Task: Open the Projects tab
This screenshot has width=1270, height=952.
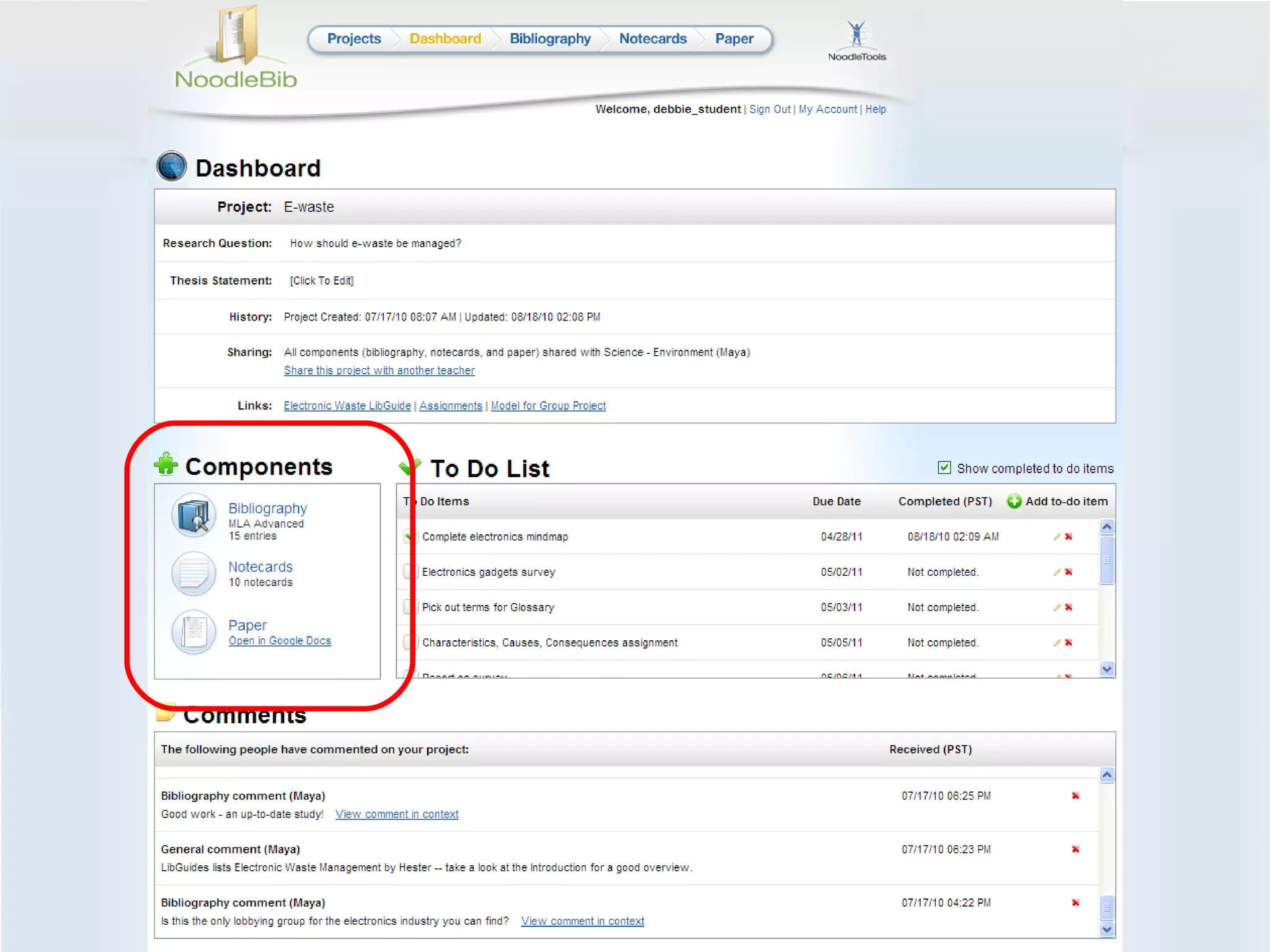Action: pos(353,38)
